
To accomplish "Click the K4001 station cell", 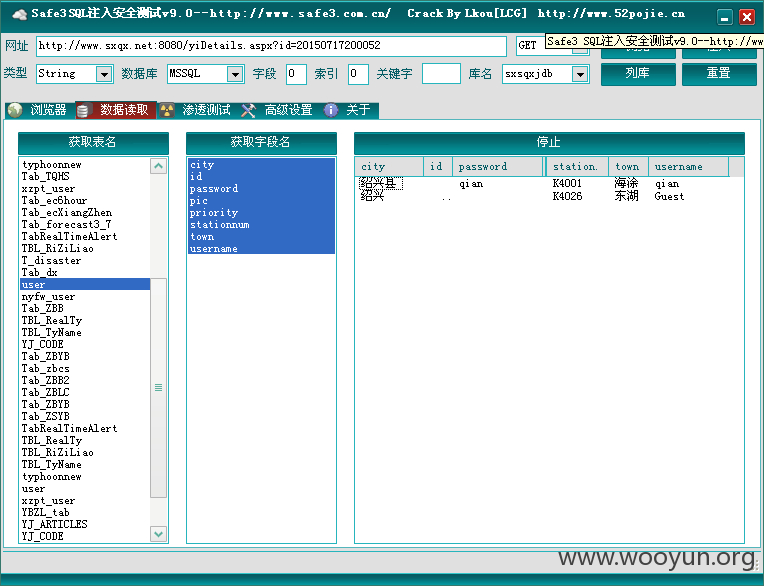I will click(x=567, y=184).
